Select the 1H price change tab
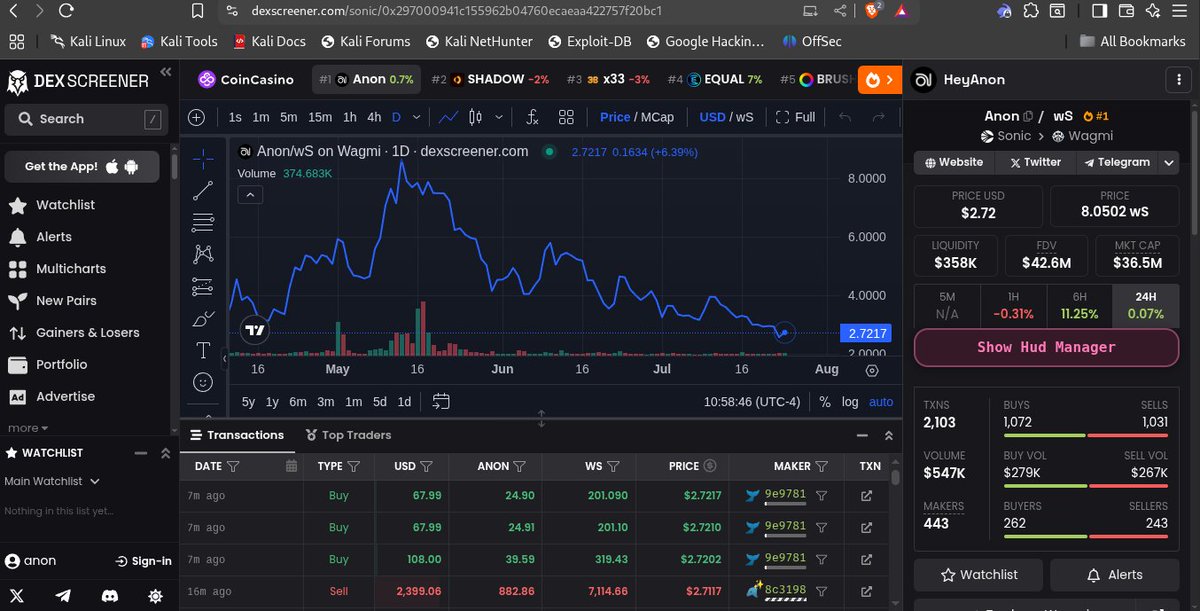 pos(1013,306)
